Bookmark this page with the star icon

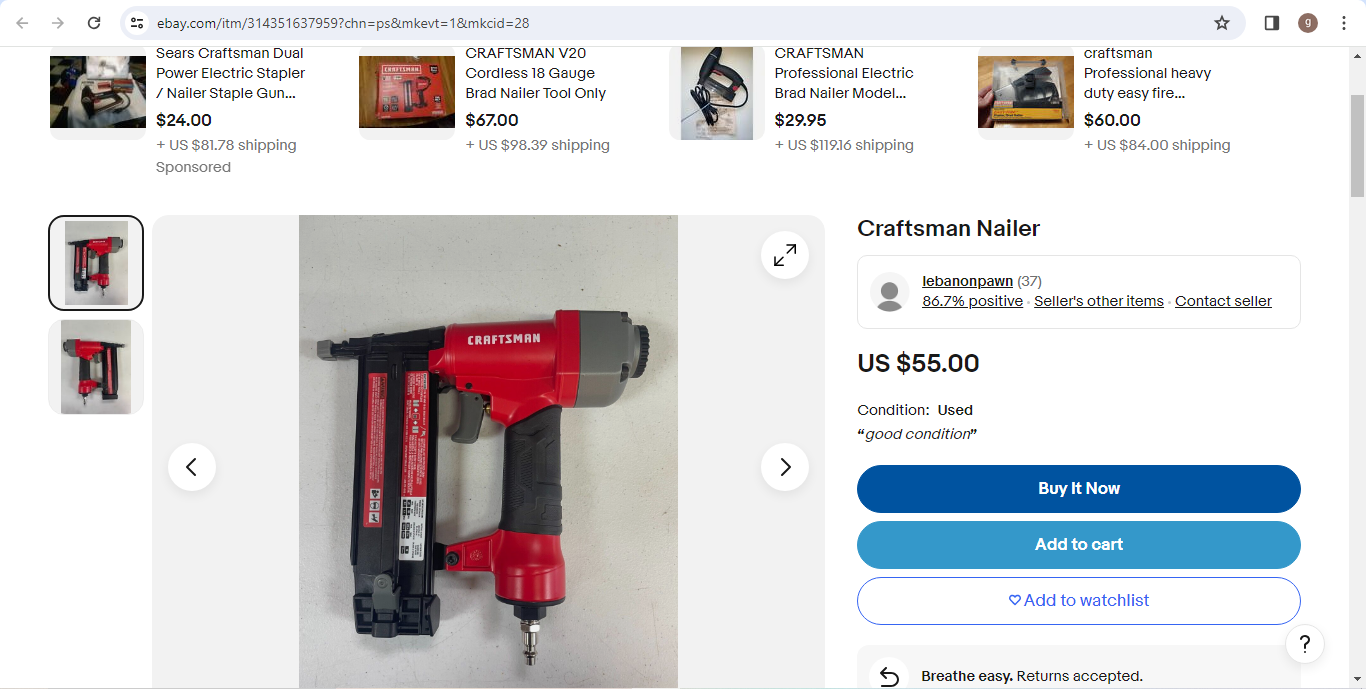click(1222, 23)
